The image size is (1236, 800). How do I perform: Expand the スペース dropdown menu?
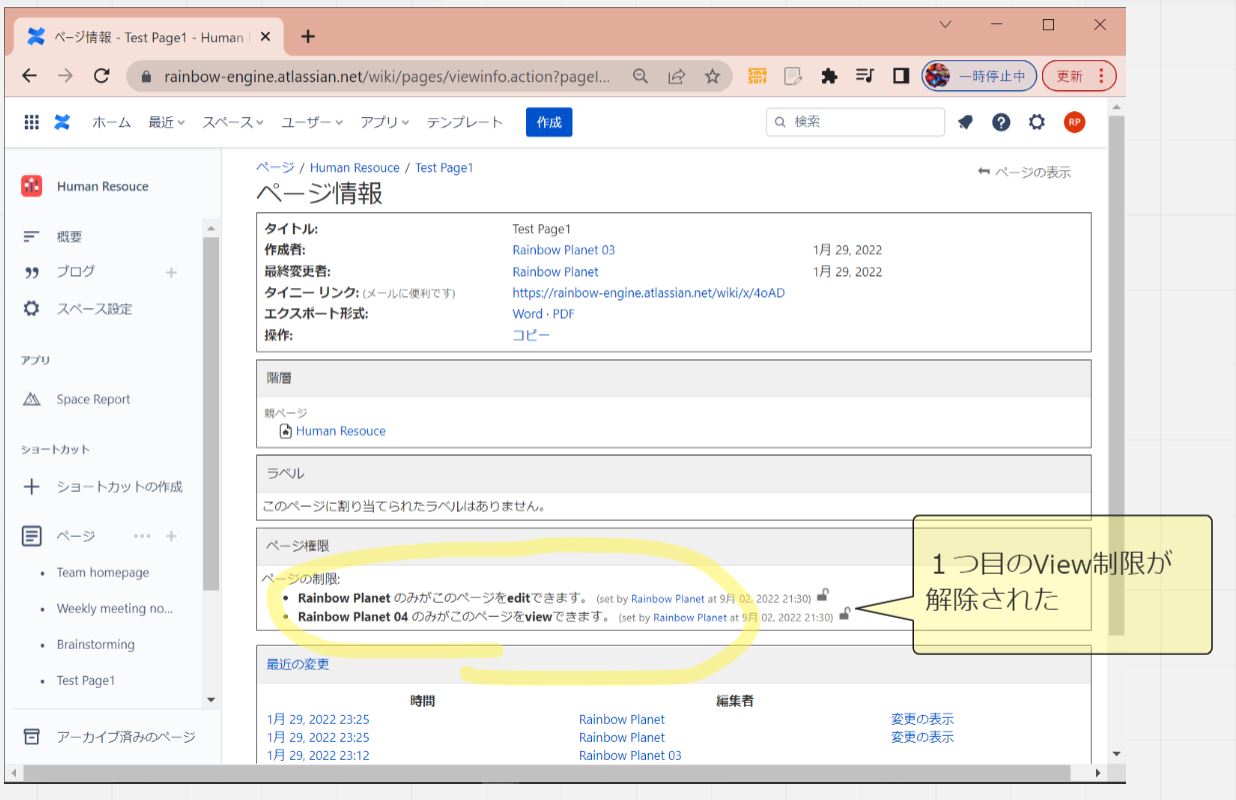[x=232, y=122]
